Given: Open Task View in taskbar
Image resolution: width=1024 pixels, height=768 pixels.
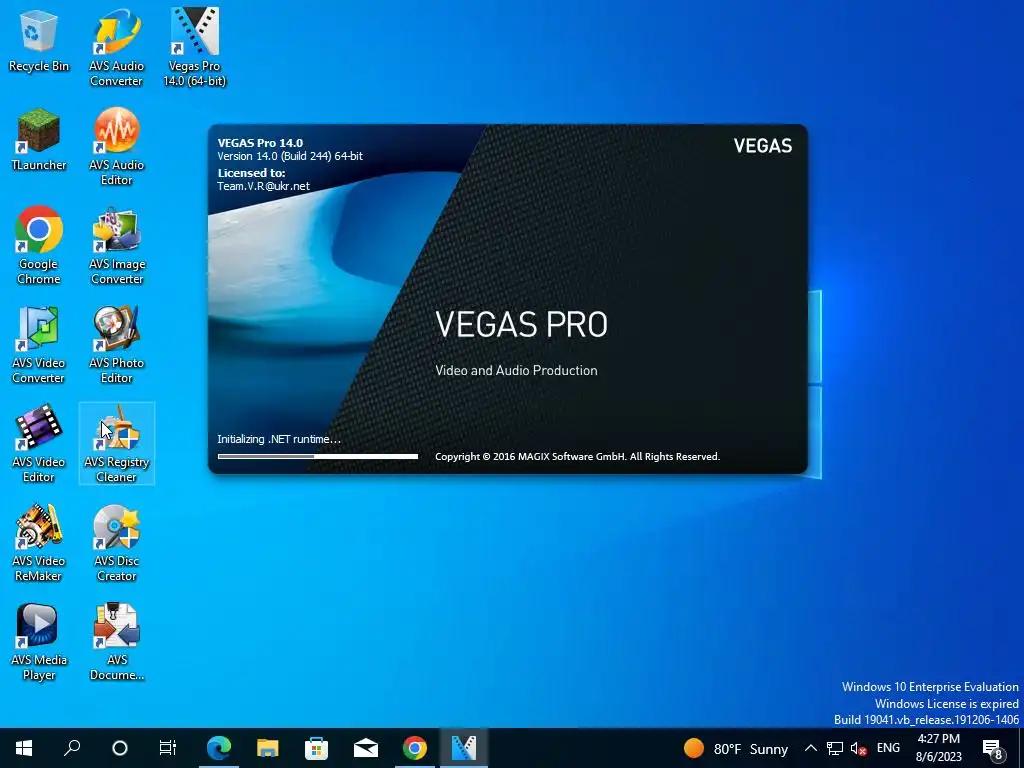Looking at the screenshot, I should (x=168, y=748).
